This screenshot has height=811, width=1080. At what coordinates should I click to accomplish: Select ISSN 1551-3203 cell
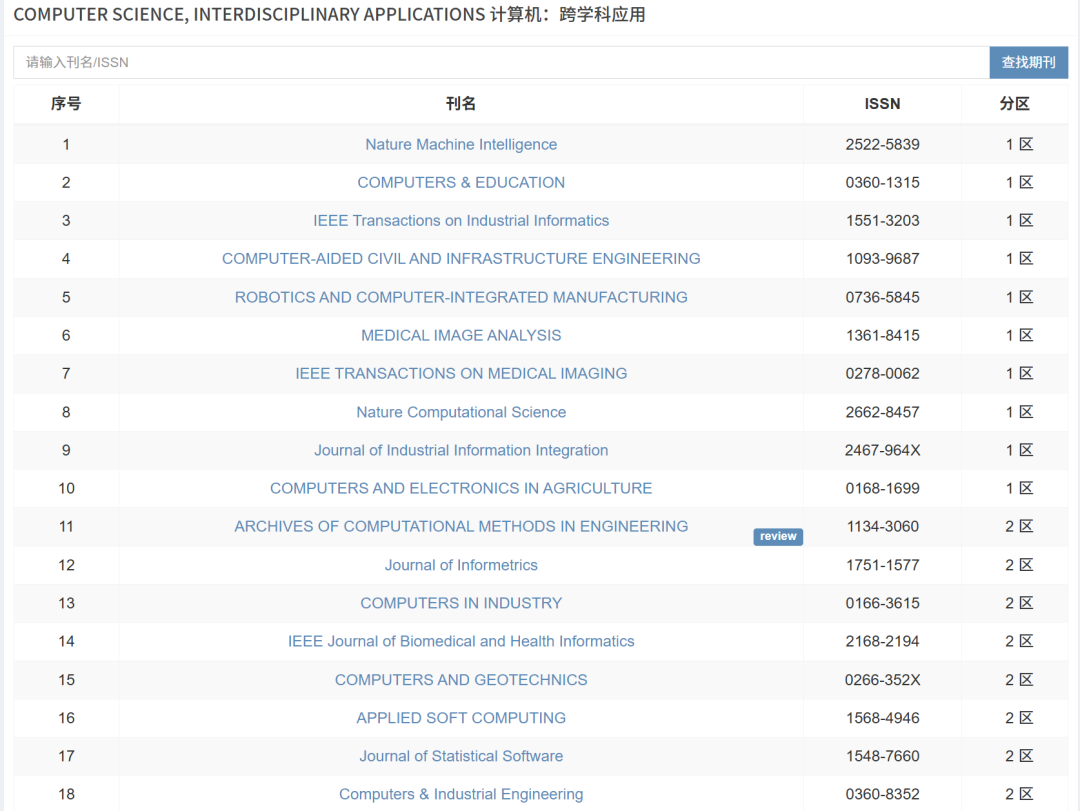[x=882, y=220]
